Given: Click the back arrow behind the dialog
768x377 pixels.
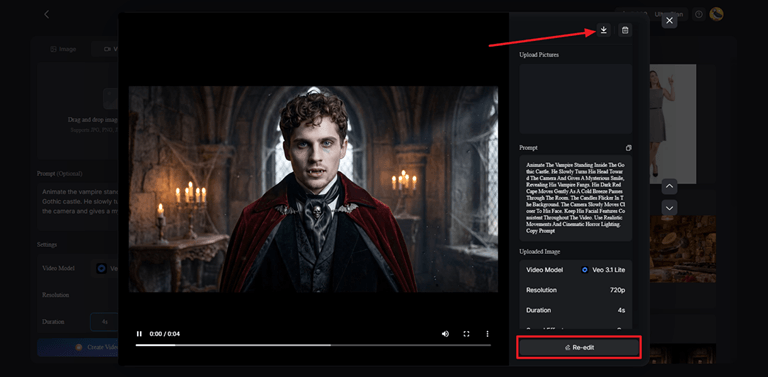Looking at the screenshot, I should tap(47, 14).
